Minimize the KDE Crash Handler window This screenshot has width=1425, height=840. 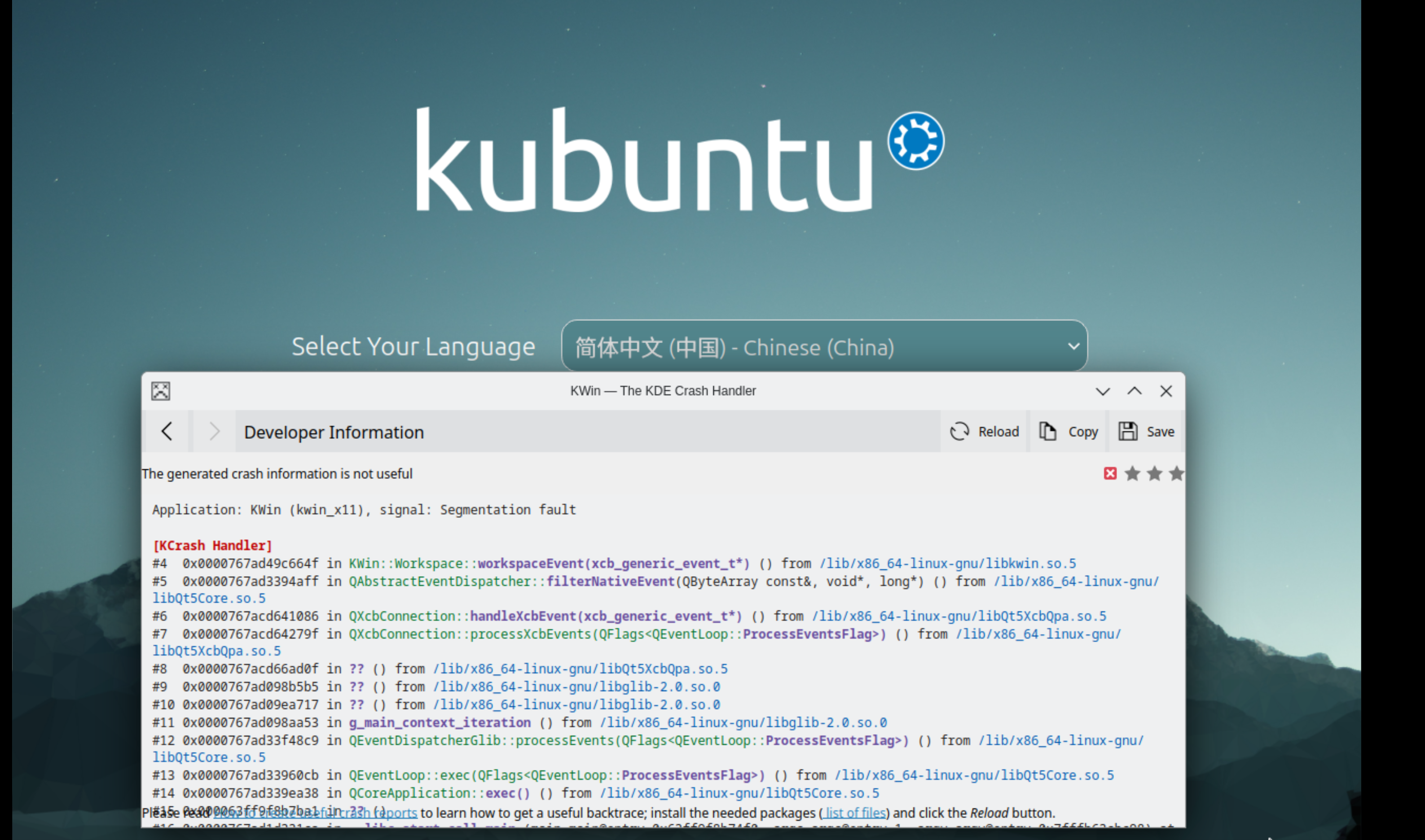click(1103, 391)
